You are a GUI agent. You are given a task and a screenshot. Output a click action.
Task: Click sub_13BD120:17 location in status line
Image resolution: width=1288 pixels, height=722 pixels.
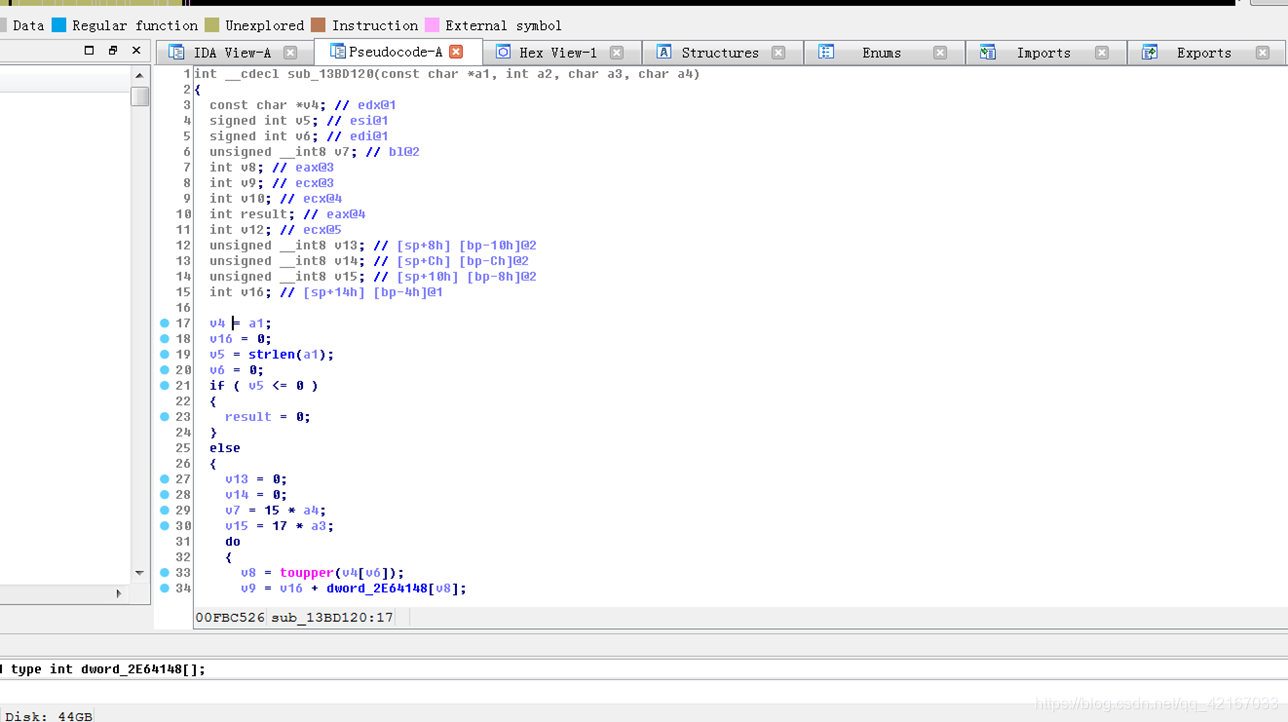click(x=332, y=618)
